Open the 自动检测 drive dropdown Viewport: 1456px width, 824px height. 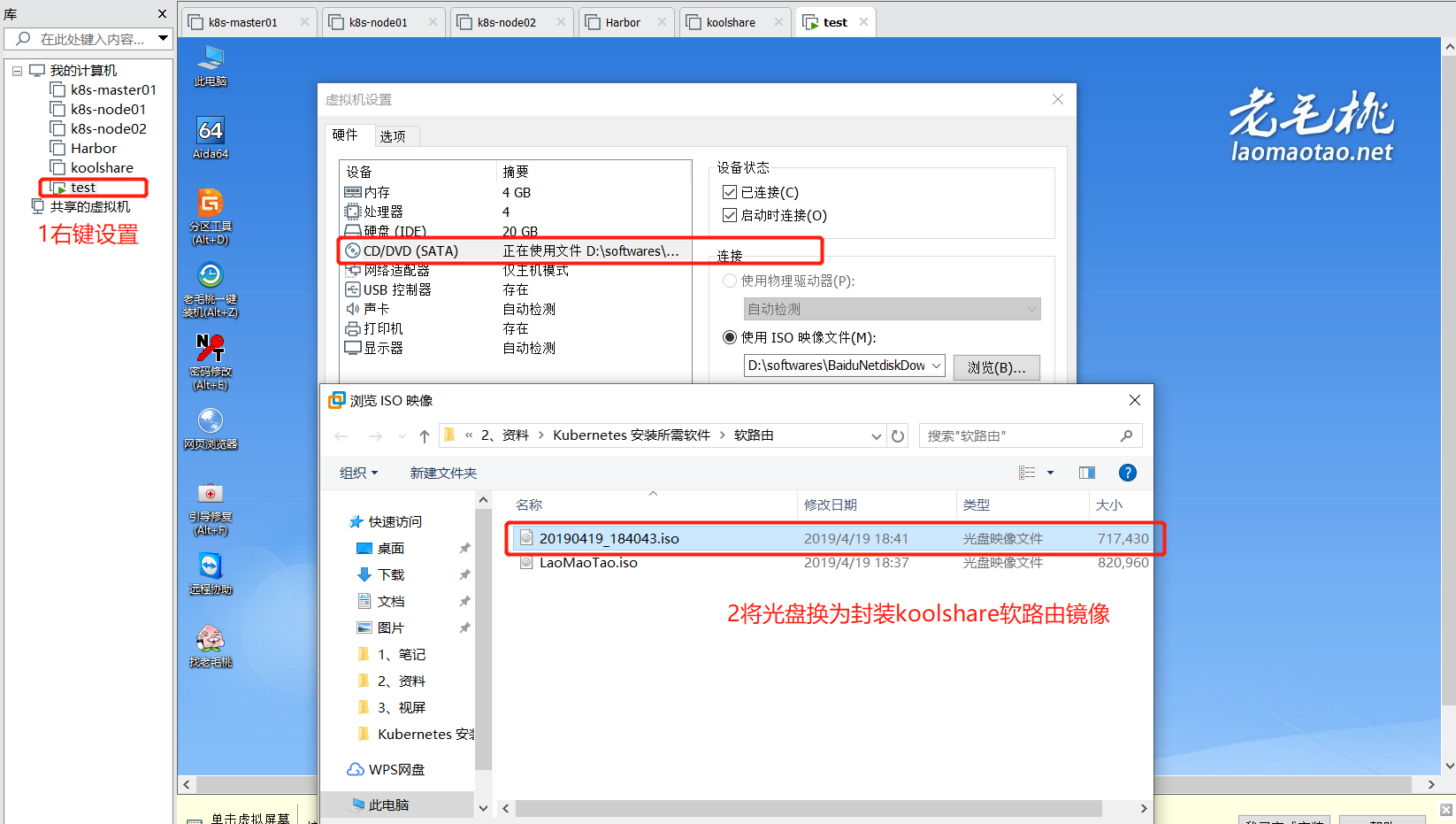892,309
